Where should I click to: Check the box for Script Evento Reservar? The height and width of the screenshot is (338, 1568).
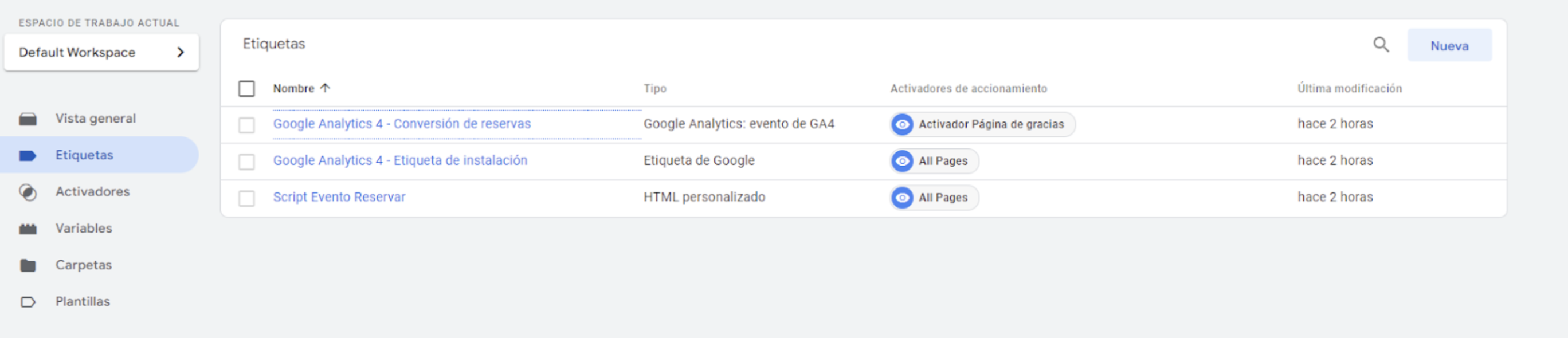246,198
